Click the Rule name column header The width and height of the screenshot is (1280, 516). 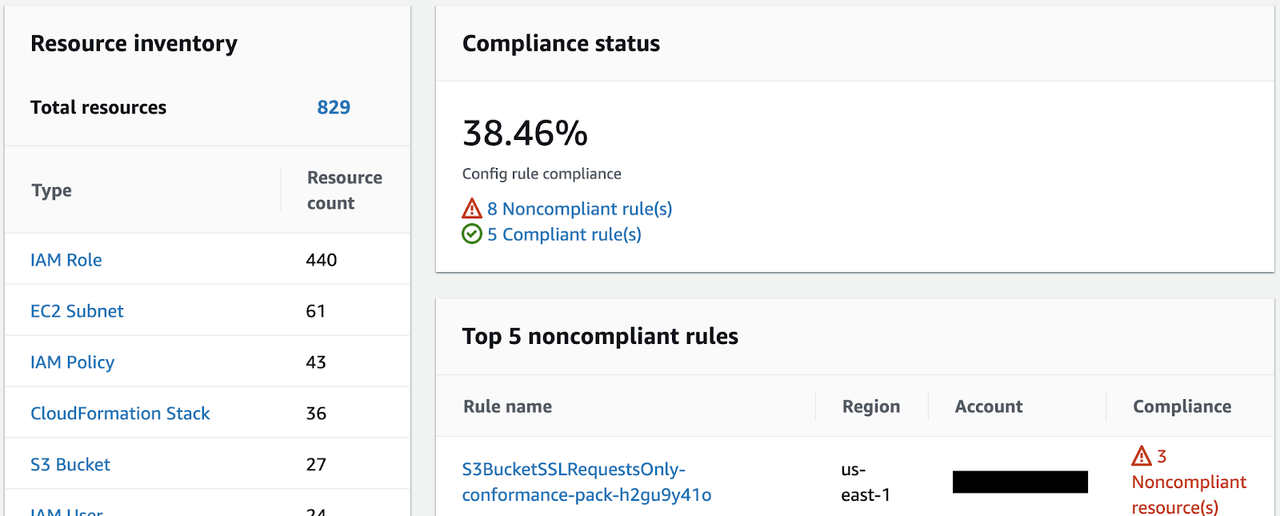pos(508,407)
